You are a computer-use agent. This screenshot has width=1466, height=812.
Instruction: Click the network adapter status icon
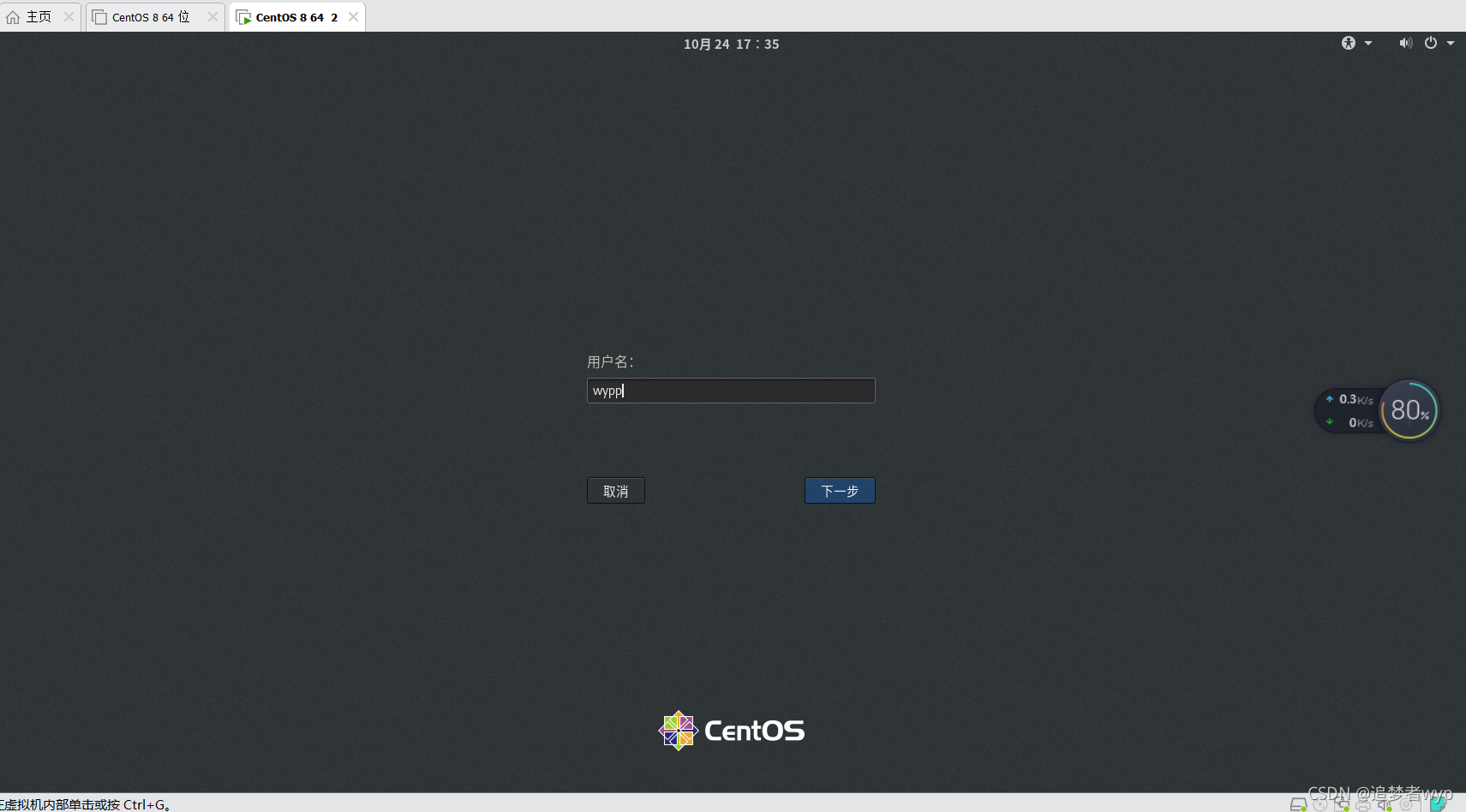point(1342,804)
